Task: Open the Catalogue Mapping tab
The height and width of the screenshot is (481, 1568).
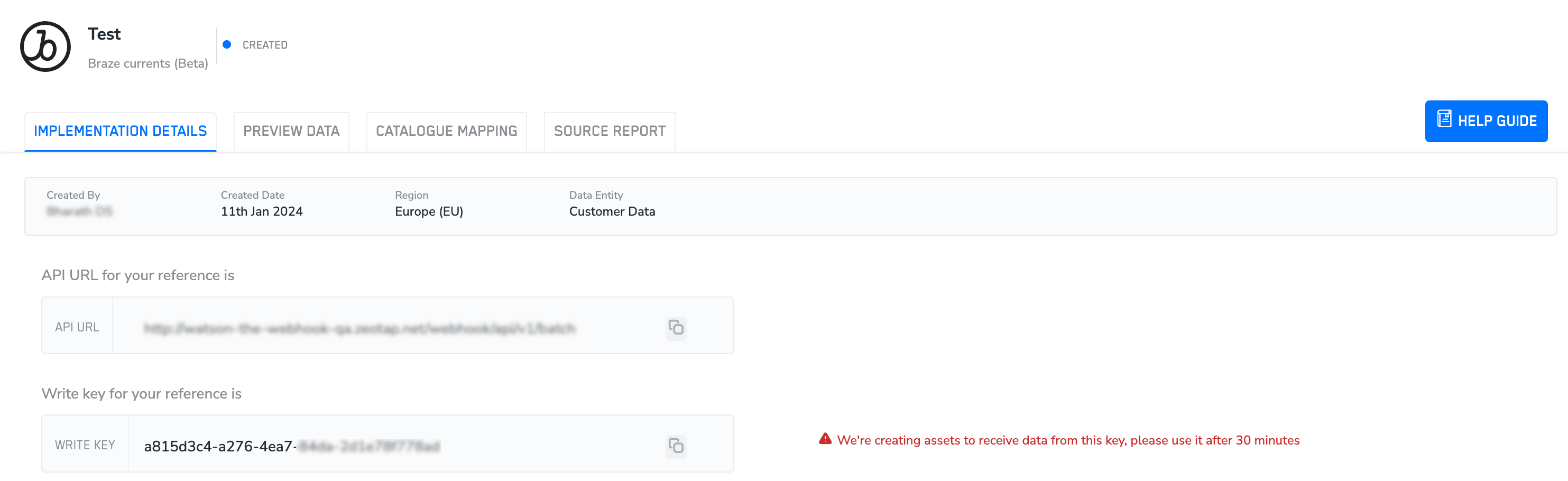Action: [x=446, y=131]
